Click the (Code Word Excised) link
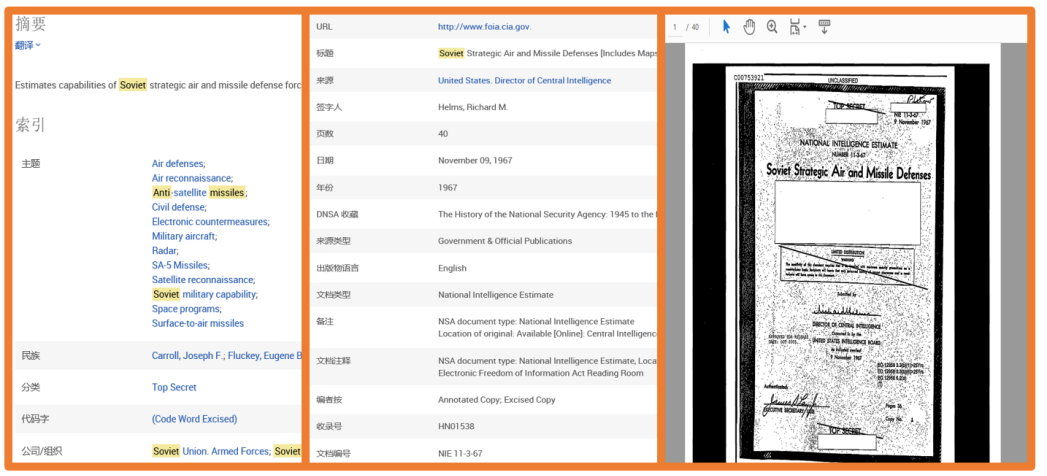This screenshot has height=476, width=1047. pyautogui.click(x=194, y=419)
